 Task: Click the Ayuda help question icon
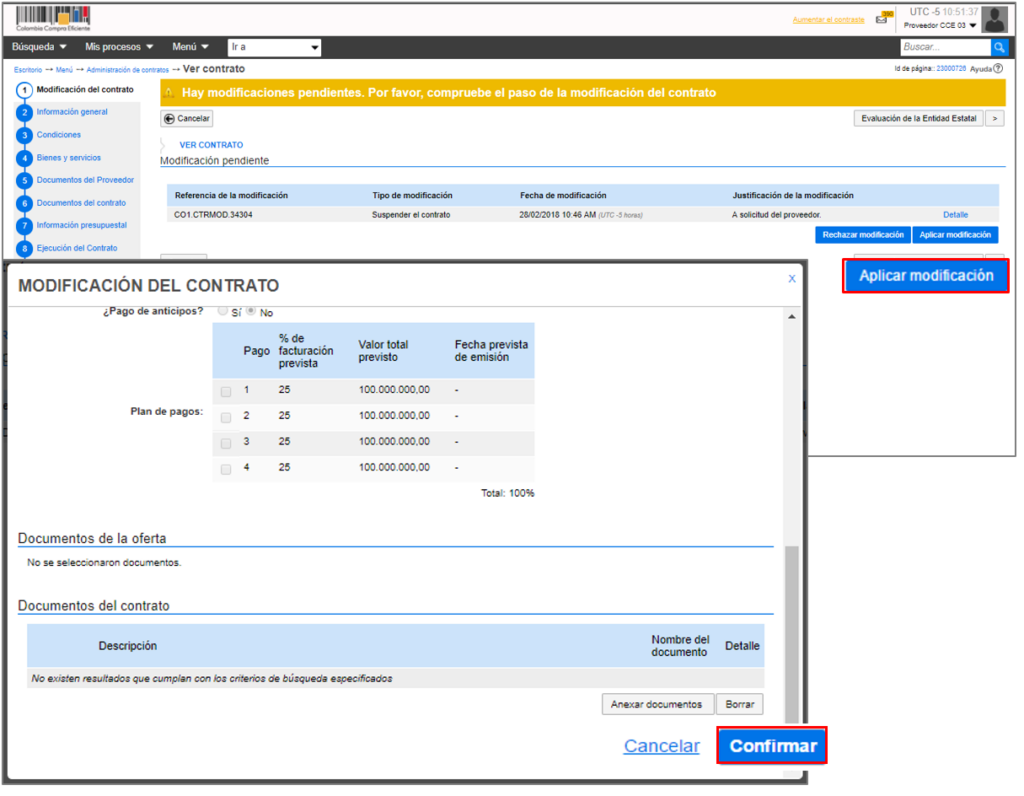(x=998, y=69)
